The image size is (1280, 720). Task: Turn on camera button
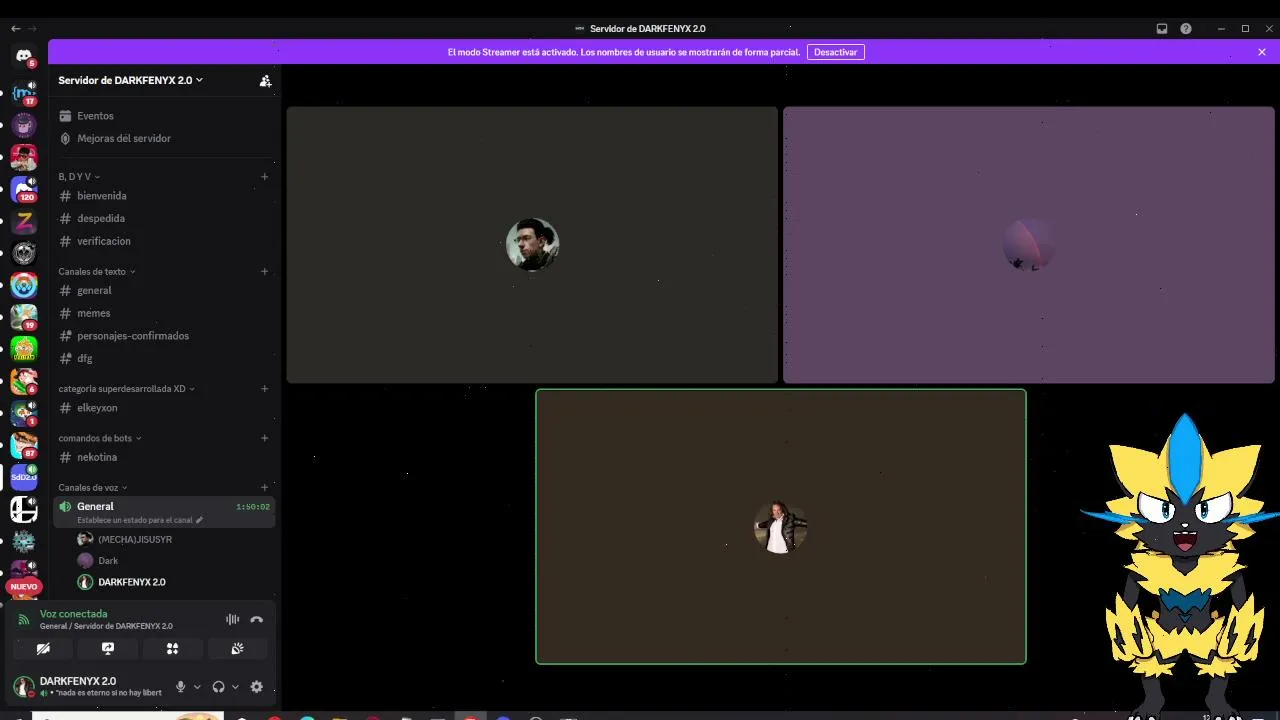(43, 649)
